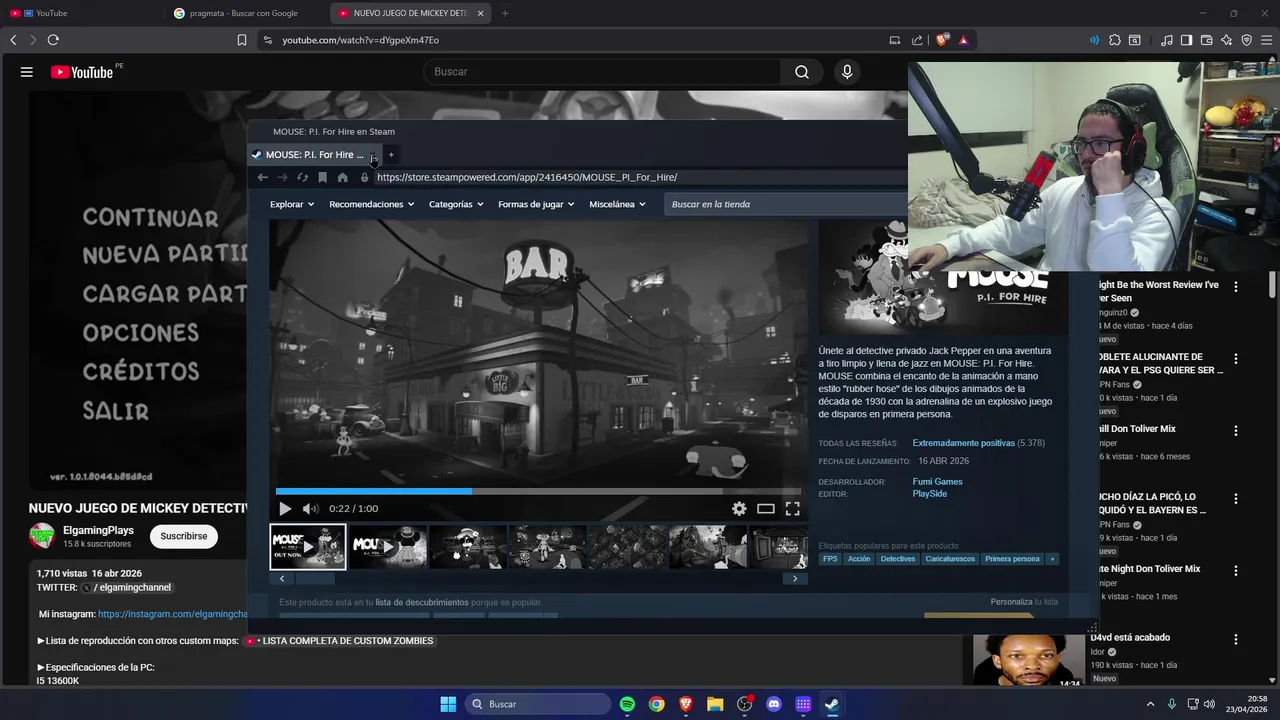
Task: Open Brave Shields icon in address bar
Action: [942, 40]
